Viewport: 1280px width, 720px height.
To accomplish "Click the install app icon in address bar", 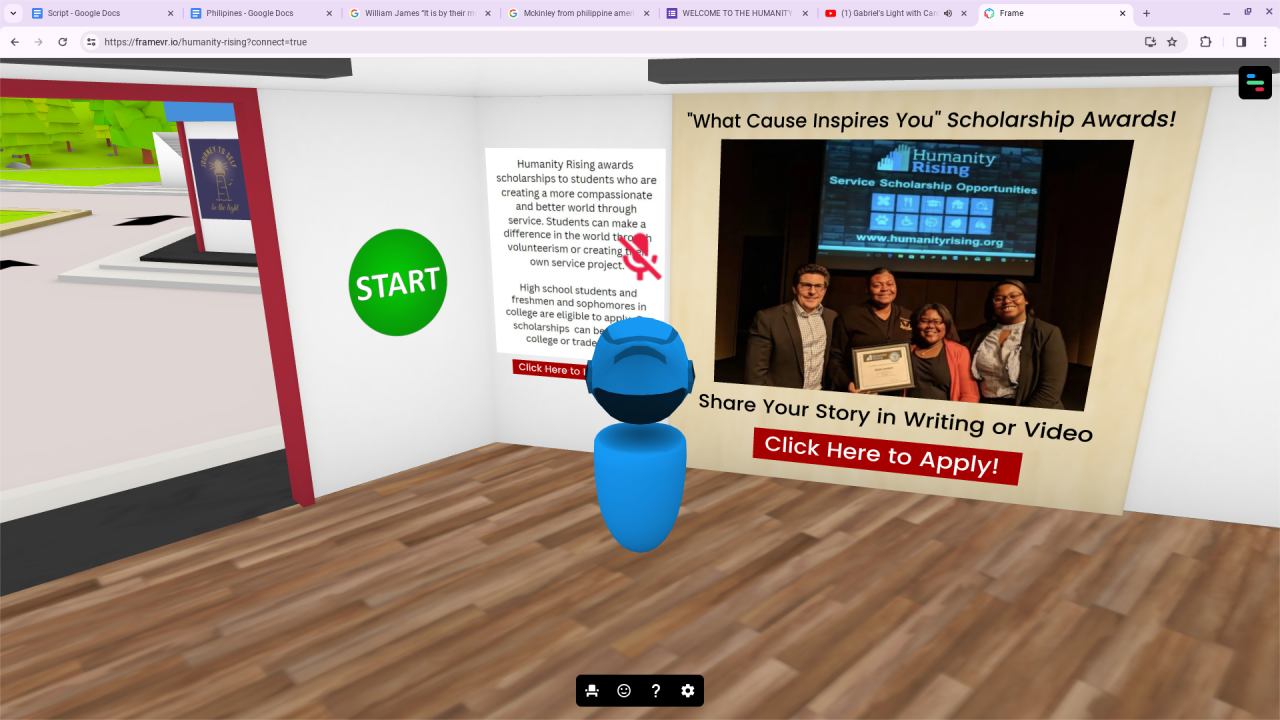I will [1150, 42].
